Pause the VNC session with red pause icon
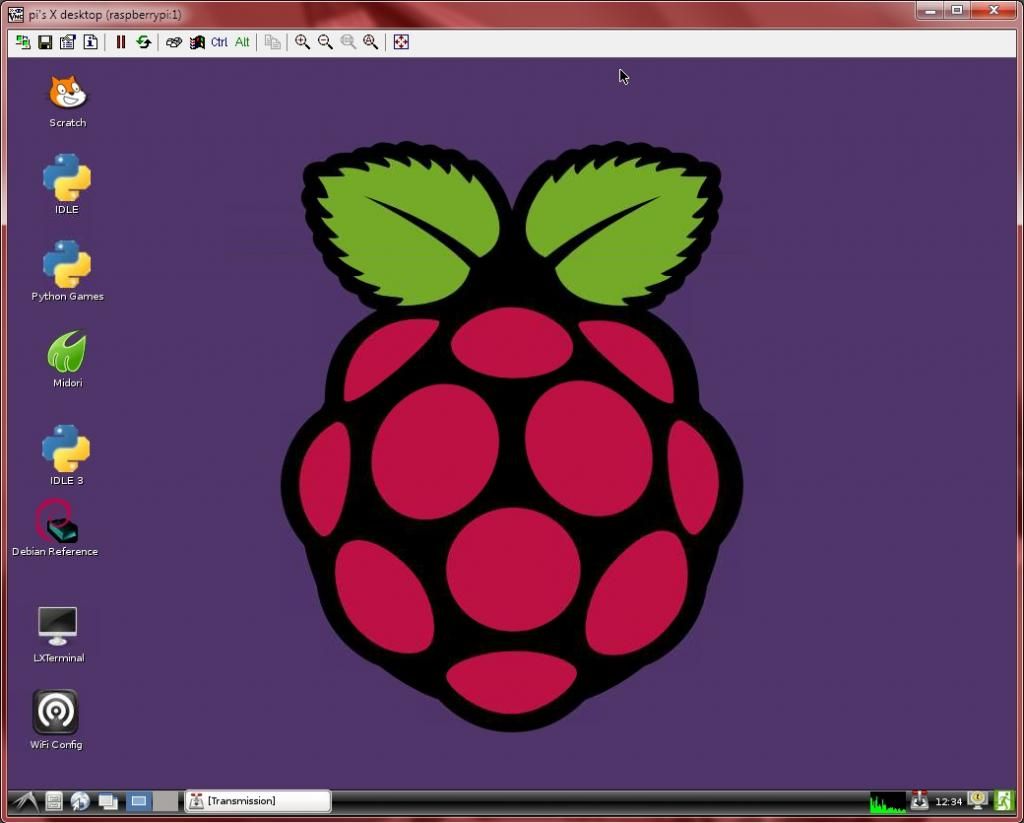 (121, 42)
